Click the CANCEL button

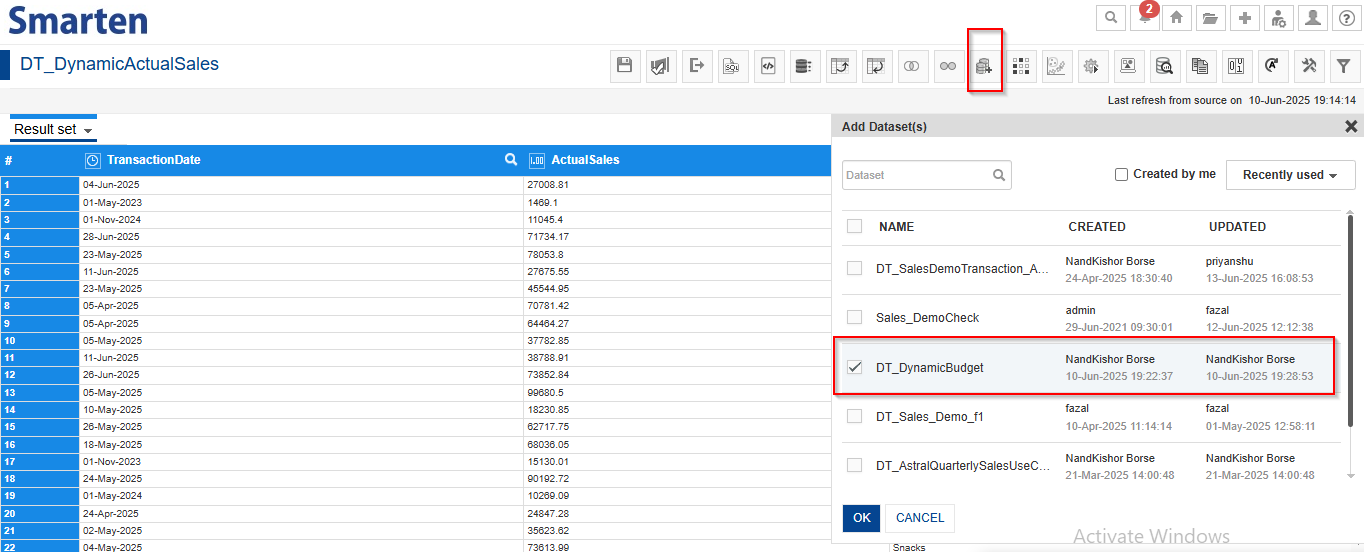(920, 517)
